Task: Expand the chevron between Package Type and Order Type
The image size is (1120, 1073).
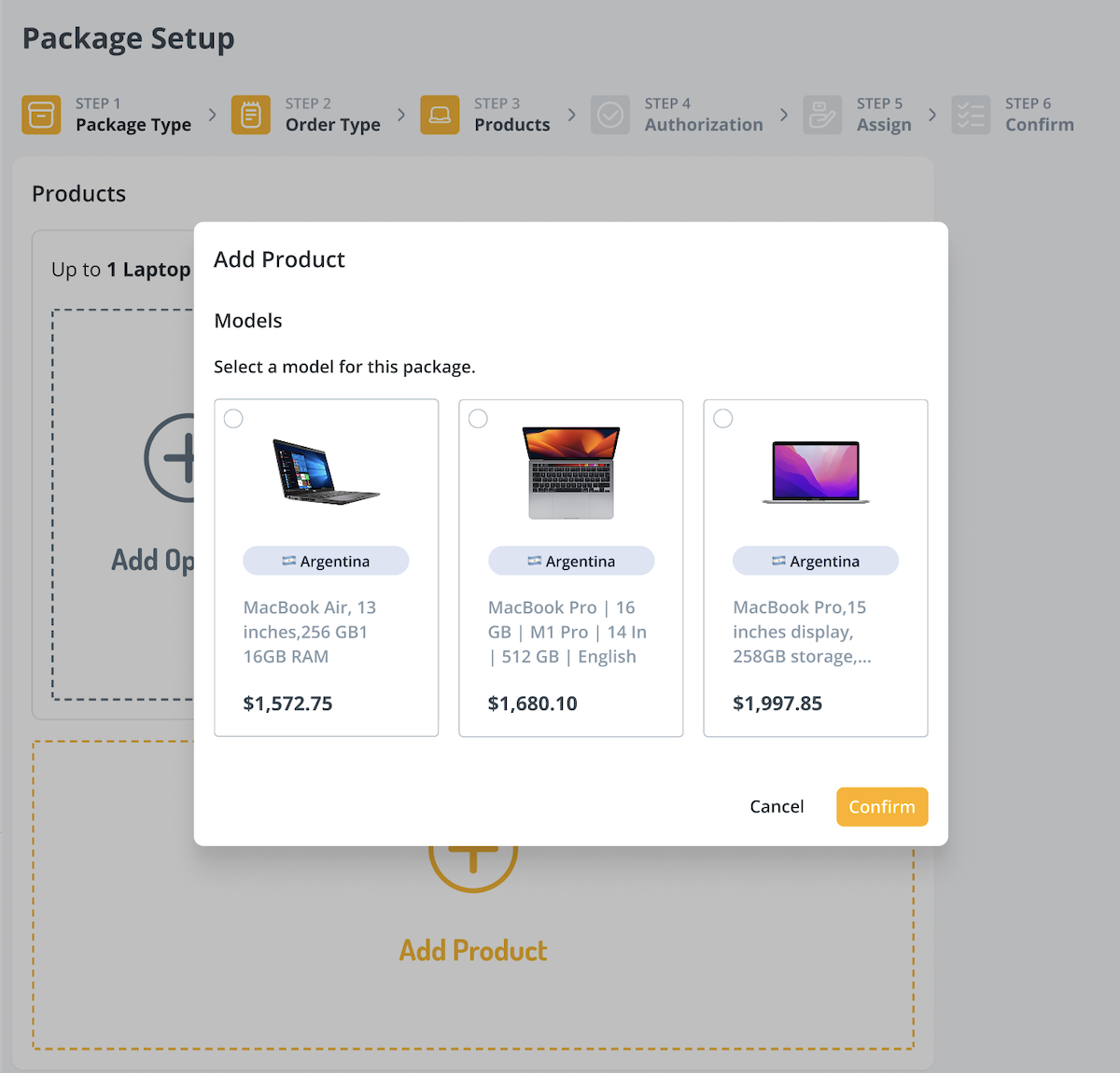Action: [x=212, y=115]
